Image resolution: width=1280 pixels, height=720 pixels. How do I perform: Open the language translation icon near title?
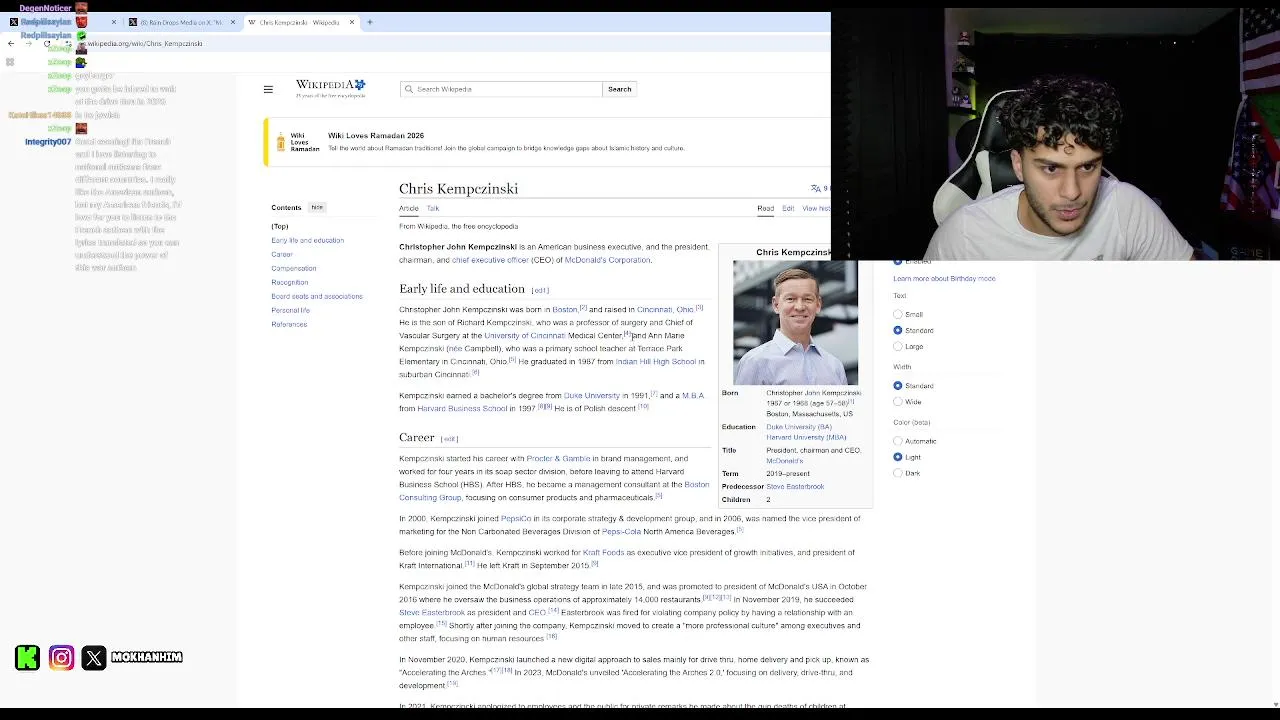[x=816, y=188]
